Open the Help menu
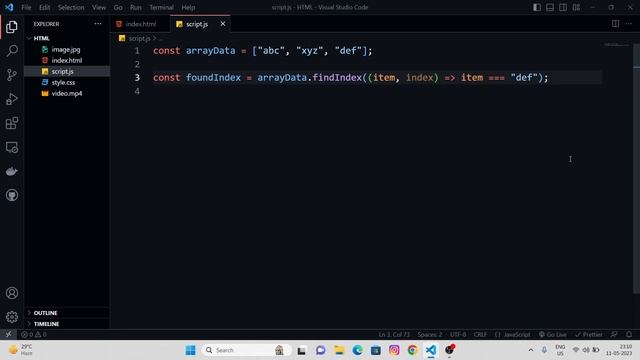This screenshot has width=640, height=360. (188, 7)
